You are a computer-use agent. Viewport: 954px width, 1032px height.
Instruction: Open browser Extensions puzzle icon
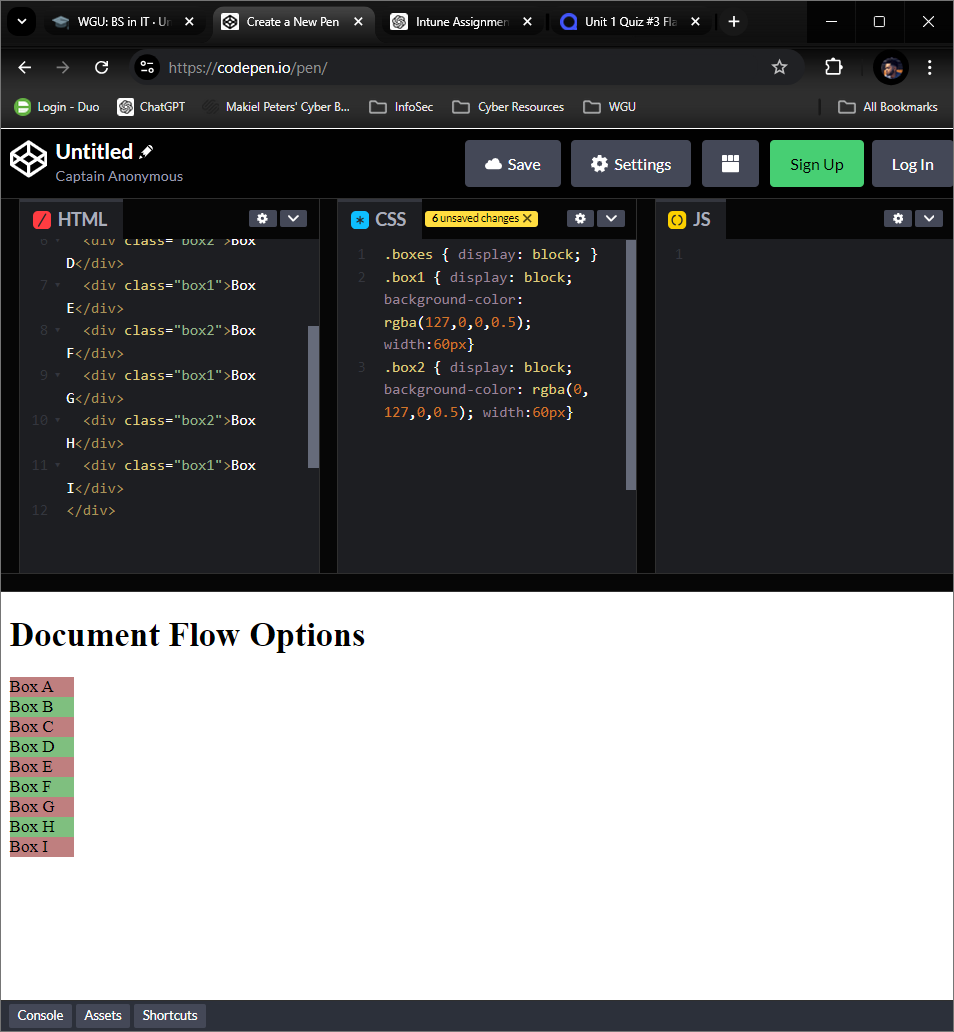tap(834, 67)
